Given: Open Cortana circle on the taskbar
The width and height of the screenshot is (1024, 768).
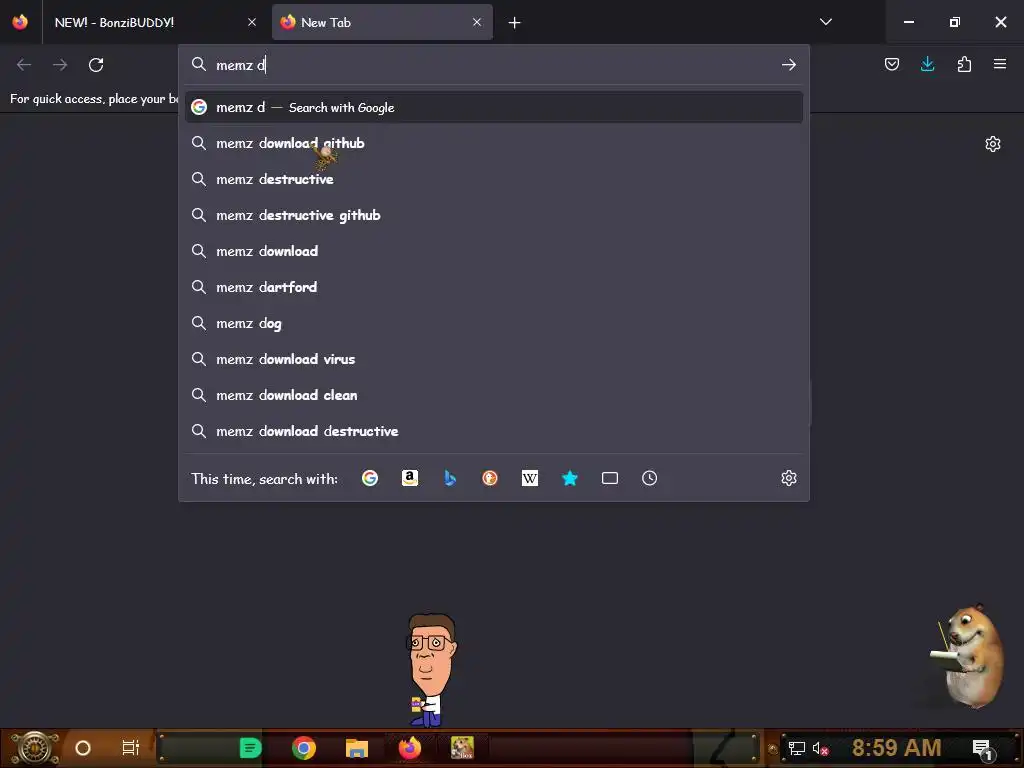Looking at the screenshot, I should [82, 748].
